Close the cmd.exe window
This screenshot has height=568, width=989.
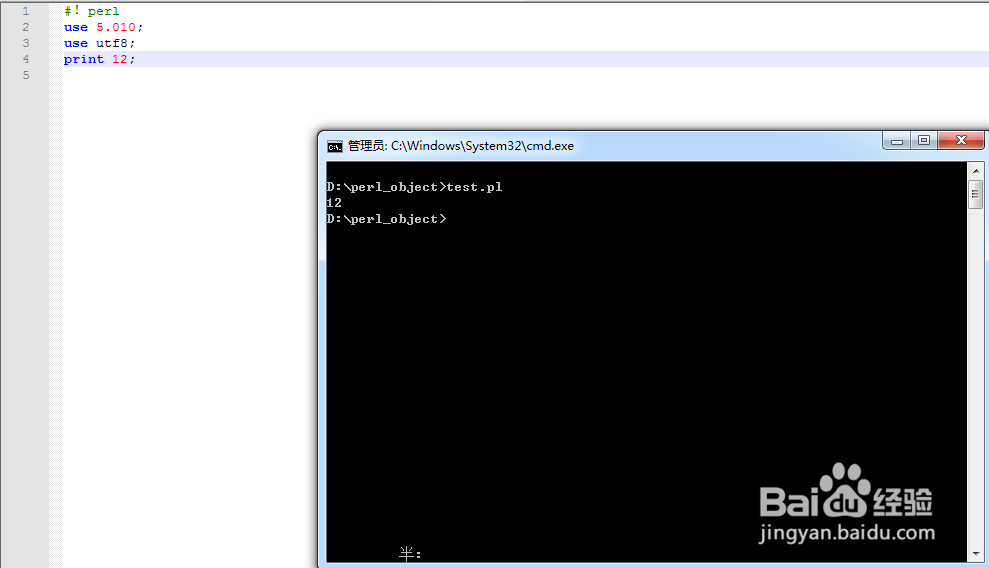click(961, 141)
